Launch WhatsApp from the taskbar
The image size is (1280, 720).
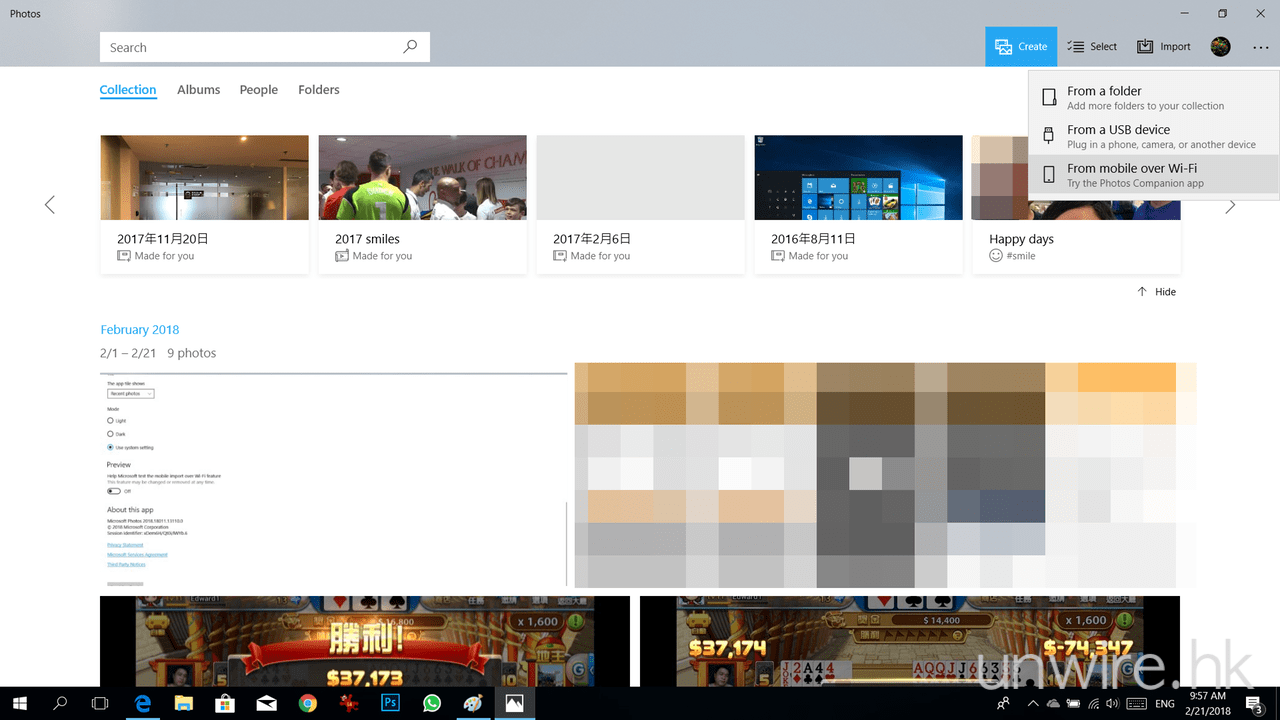pos(432,704)
